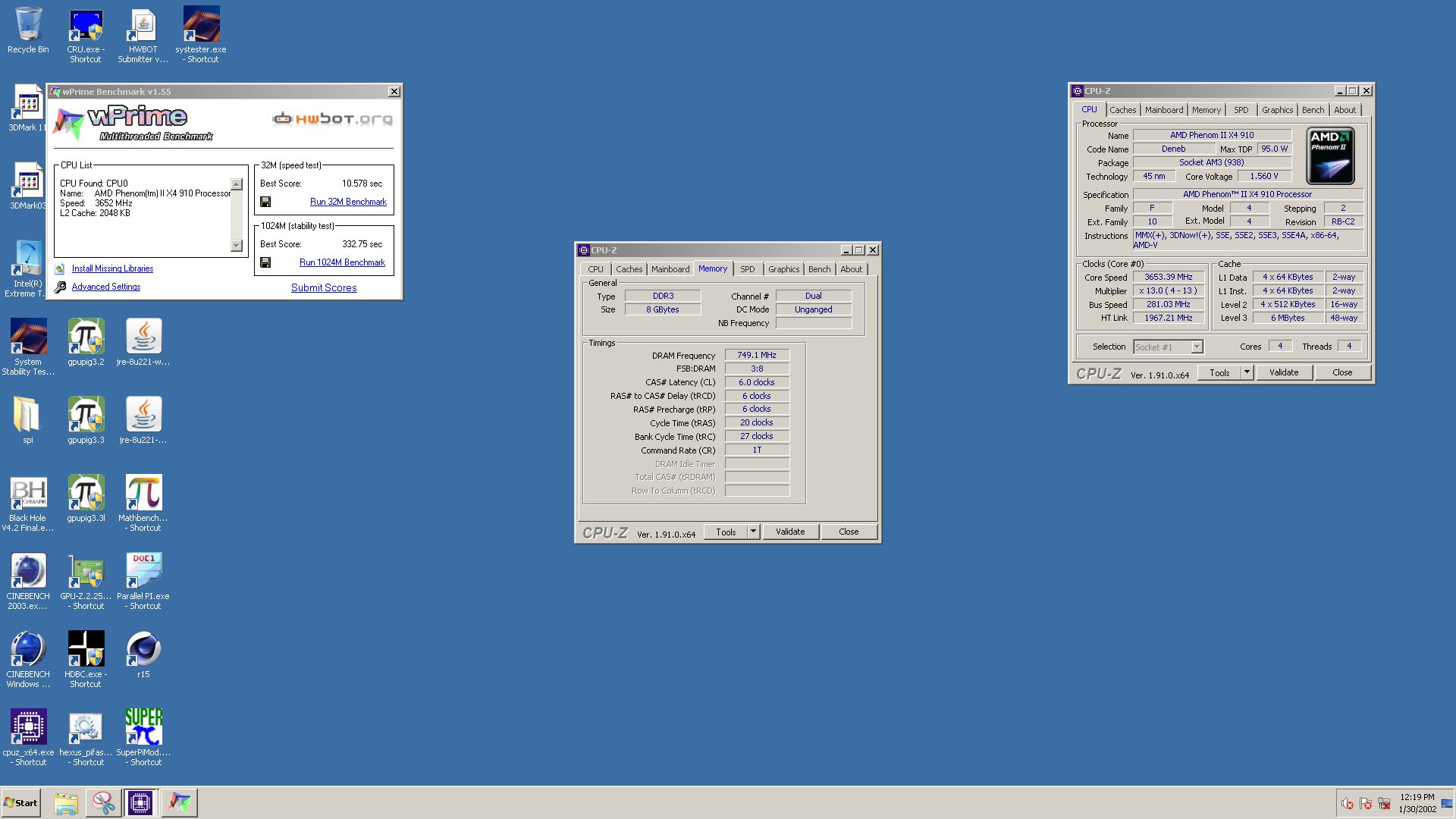Open gpupig3.3 desktop icon
The height and width of the screenshot is (819, 1456).
86,421
